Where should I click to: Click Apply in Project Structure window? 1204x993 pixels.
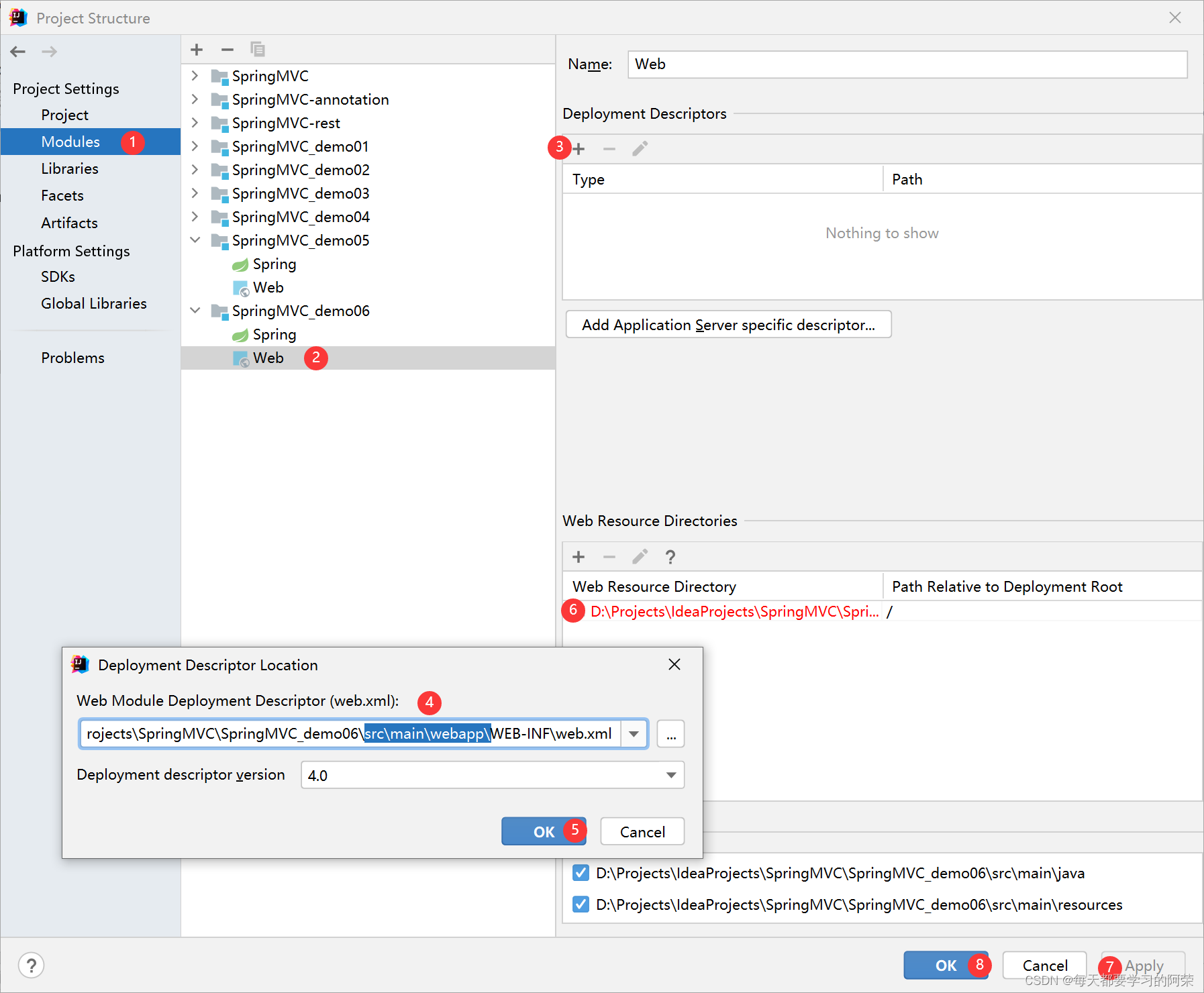(x=1144, y=965)
